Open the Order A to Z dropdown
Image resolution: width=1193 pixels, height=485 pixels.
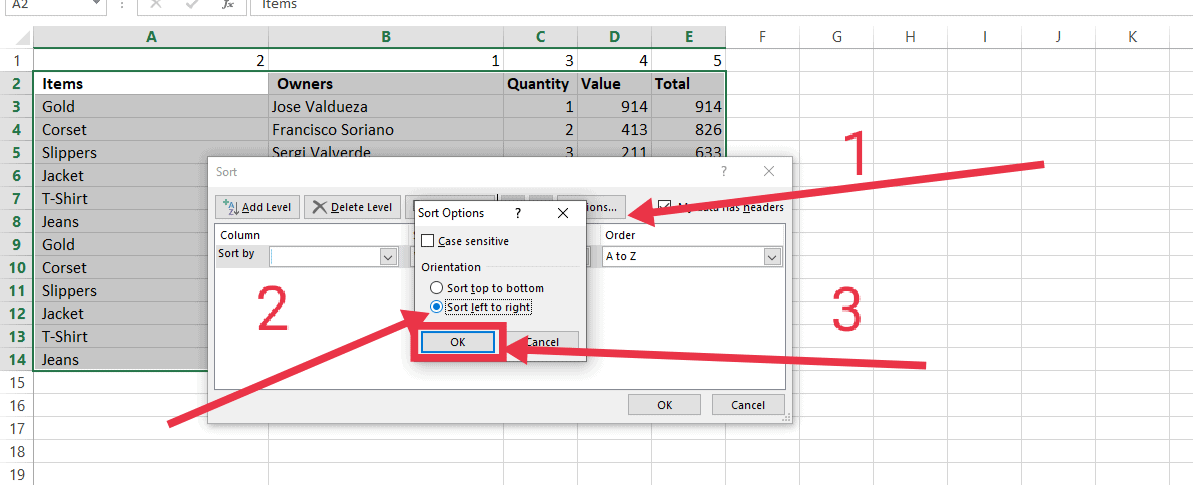771,257
